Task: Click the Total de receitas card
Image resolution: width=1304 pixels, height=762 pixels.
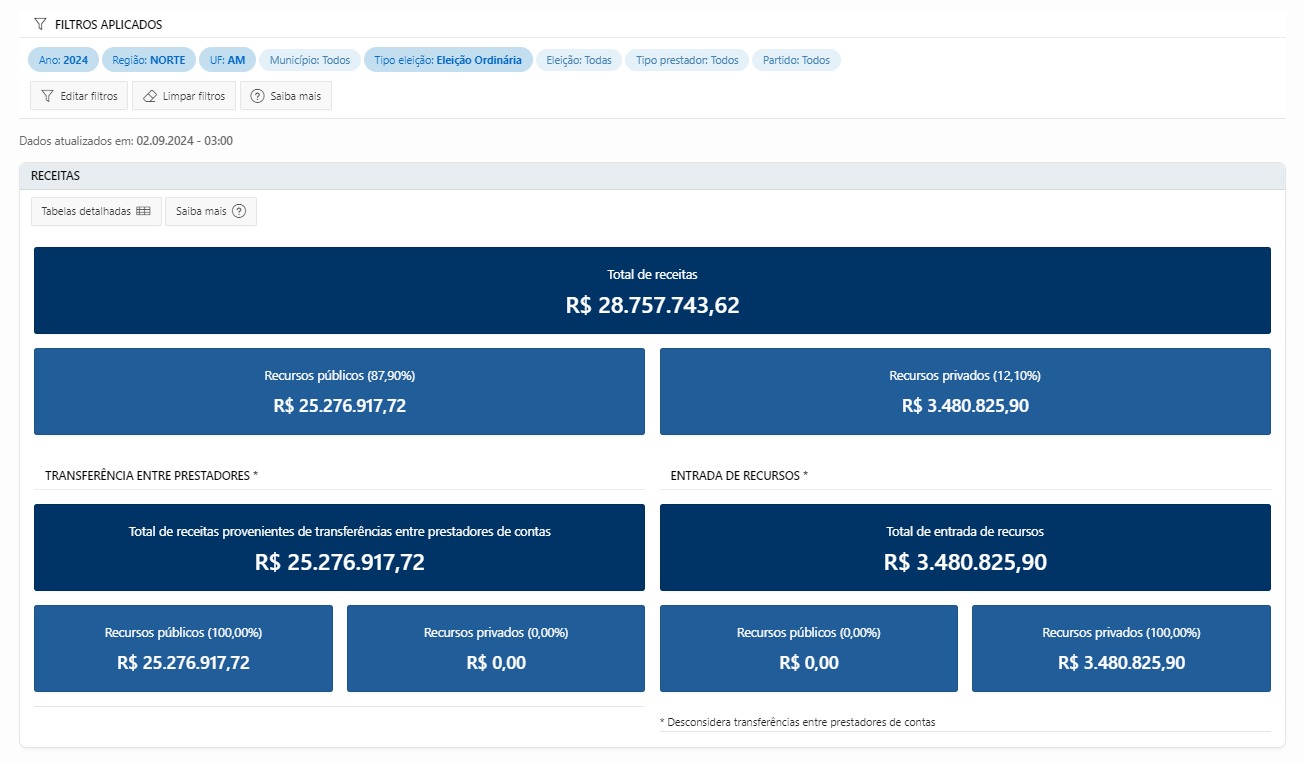Action: click(652, 290)
